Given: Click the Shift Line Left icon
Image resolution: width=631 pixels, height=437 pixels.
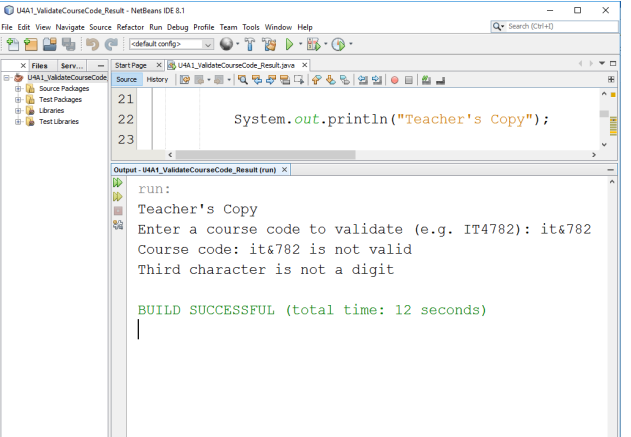Looking at the screenshot, I should 363,80.
